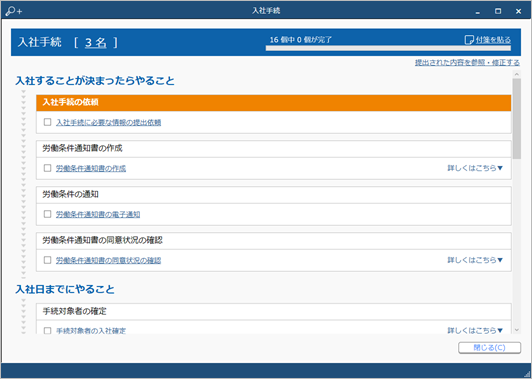Click the 16個中0個が完了 progress bar
The image size is (532, 379).
pos(388,48)
